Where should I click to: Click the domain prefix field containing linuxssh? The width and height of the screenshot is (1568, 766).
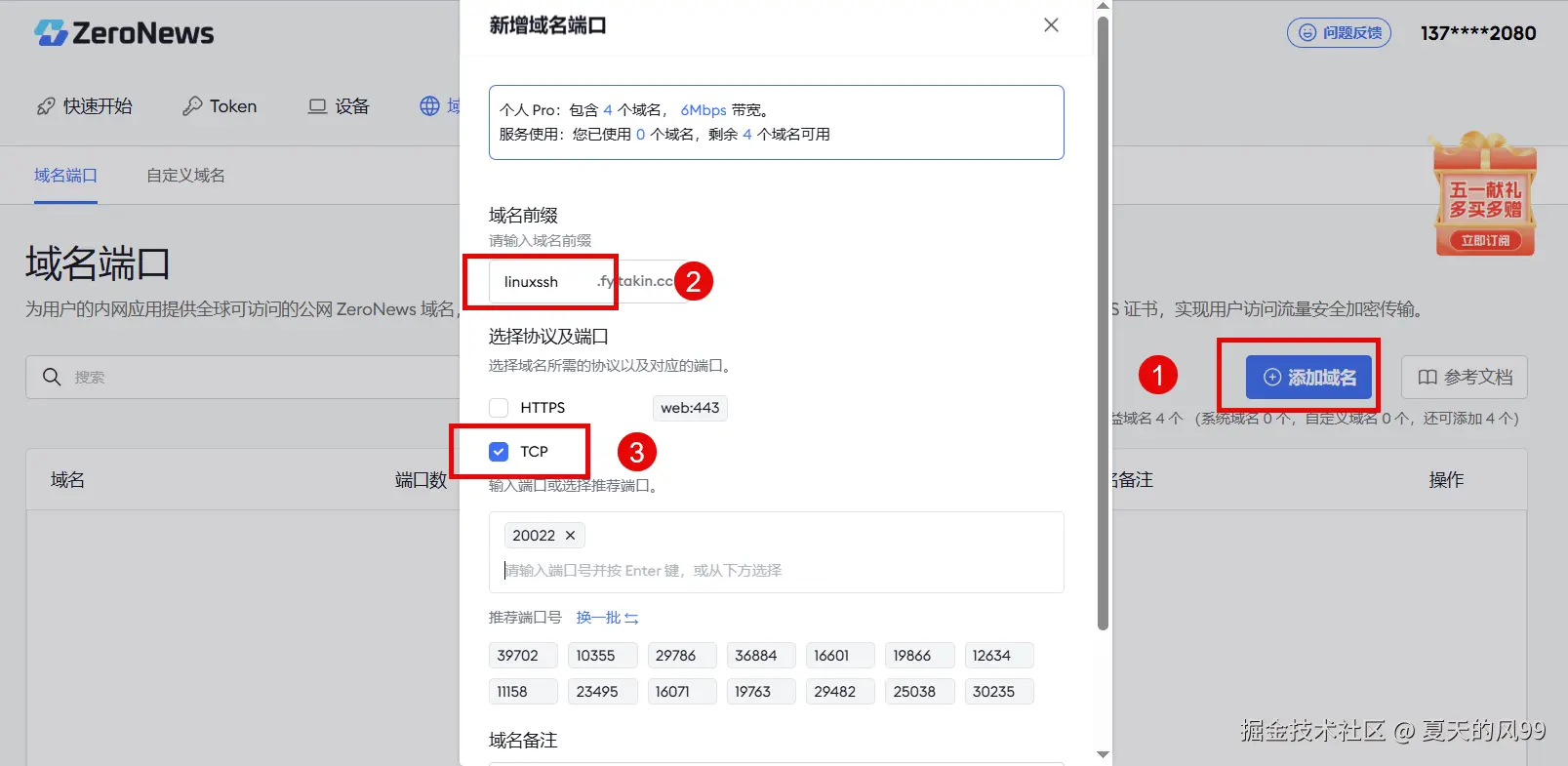click(542, 282)
